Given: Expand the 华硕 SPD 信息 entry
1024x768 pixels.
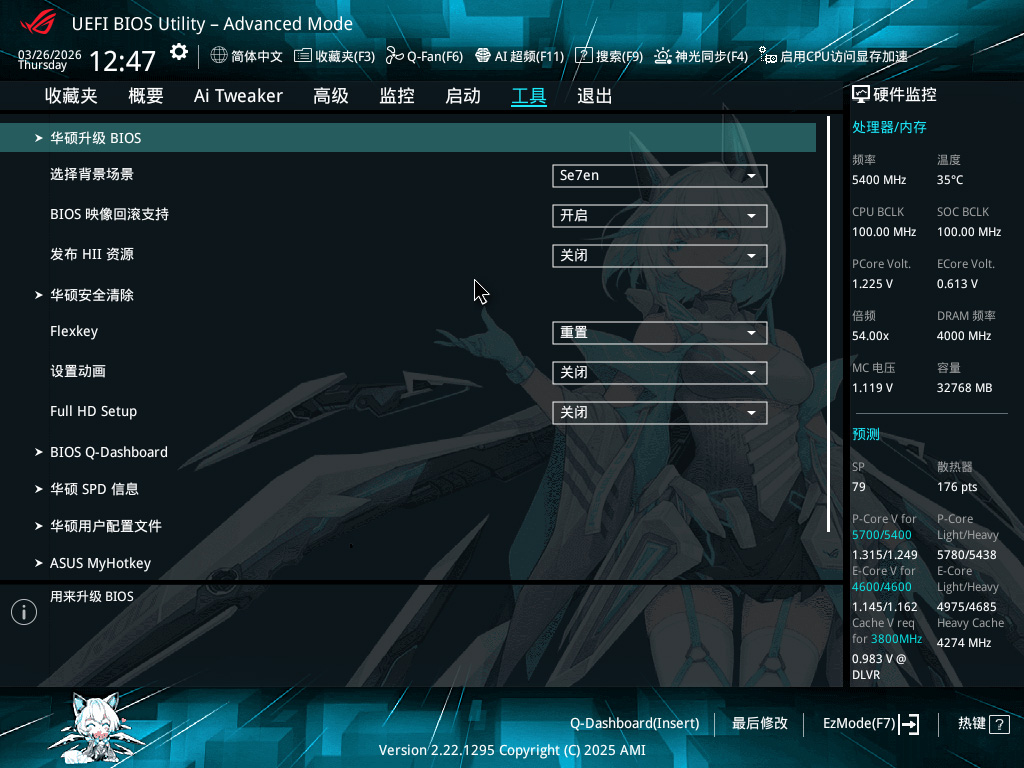Looking at the screenshot, I should 93,489.
